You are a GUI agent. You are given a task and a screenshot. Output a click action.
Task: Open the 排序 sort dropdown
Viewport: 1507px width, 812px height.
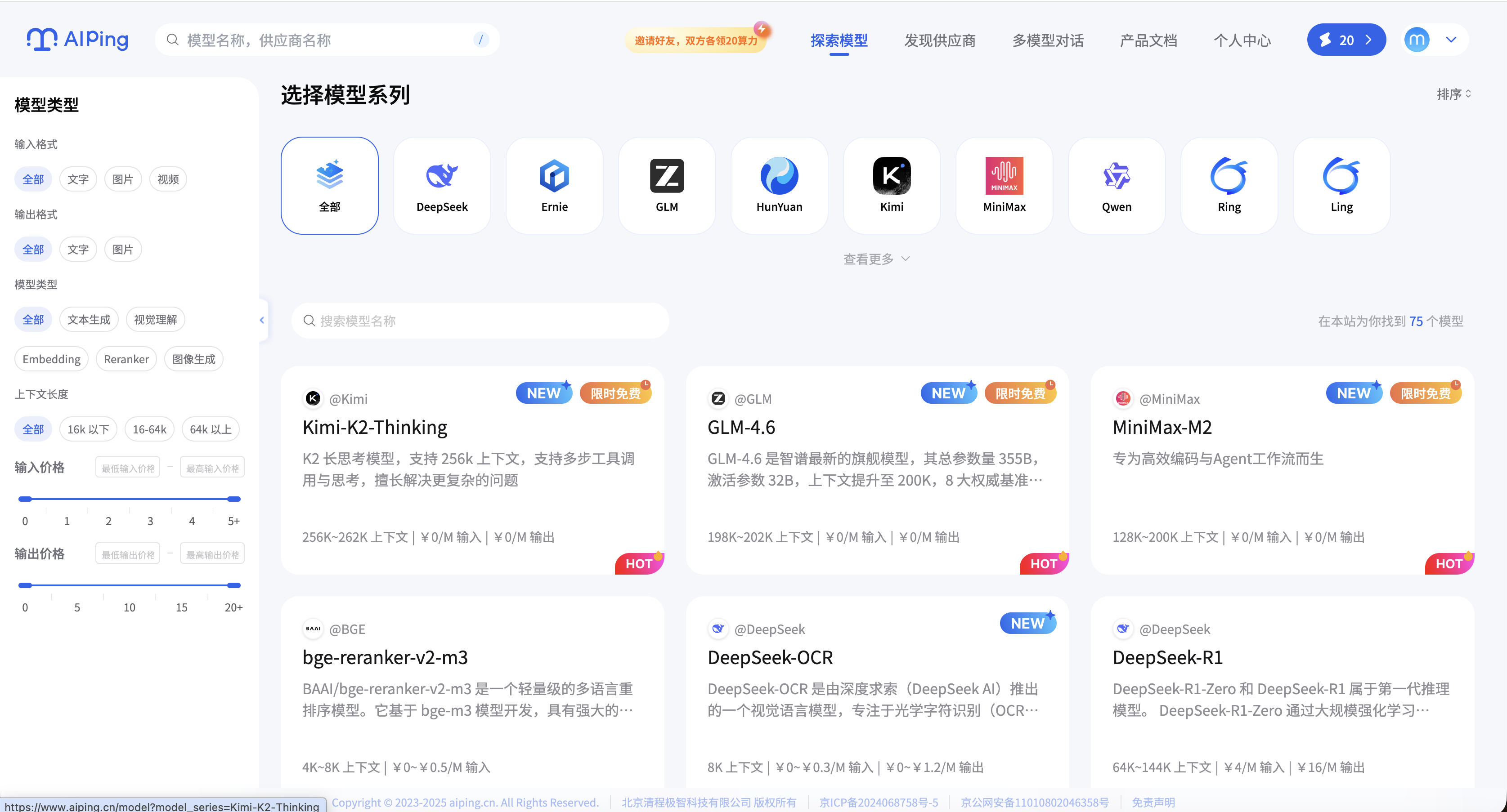(1453, 94)
